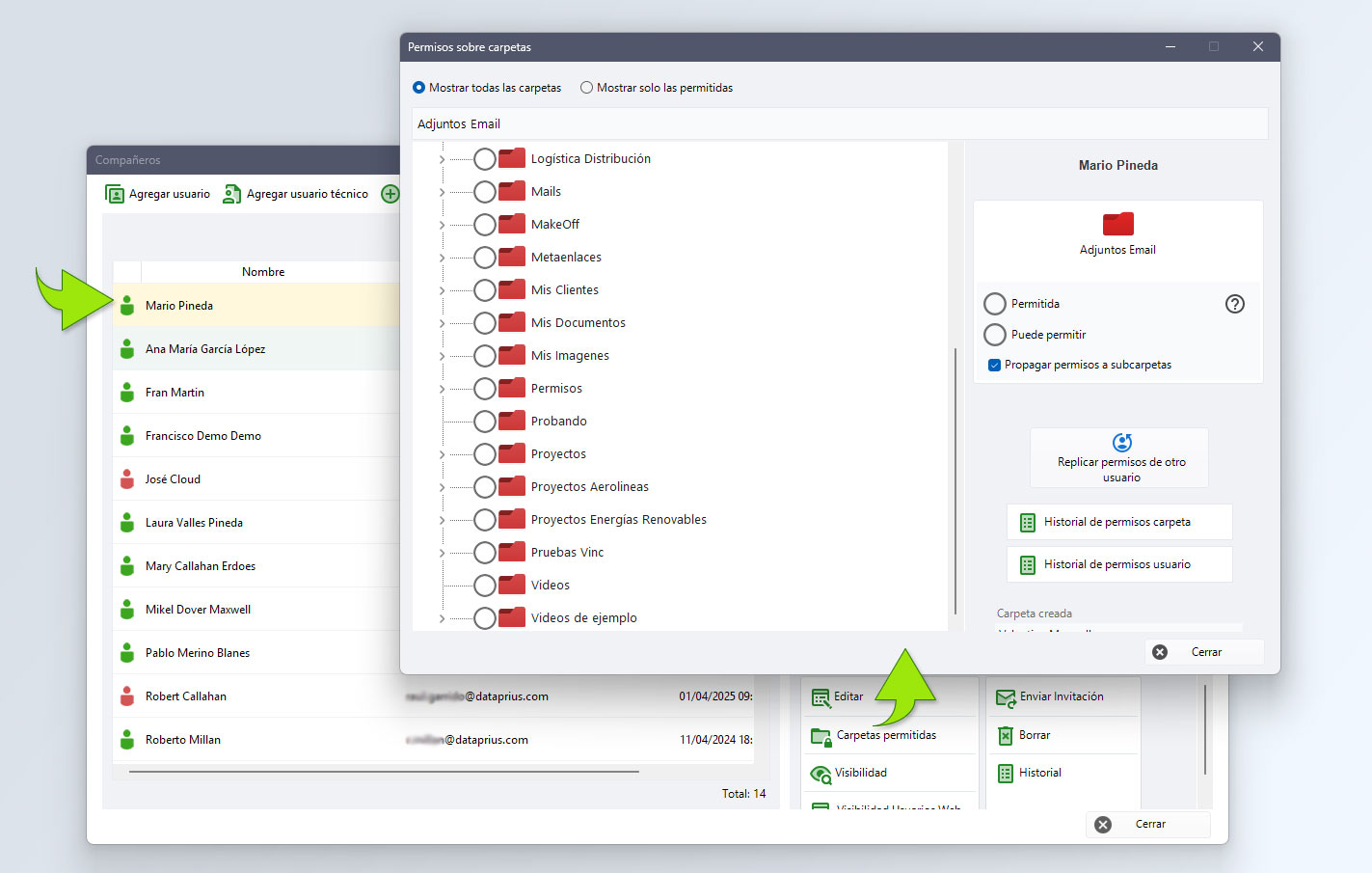Select the Laura Valles Pineda row

[x=256, y=523]
